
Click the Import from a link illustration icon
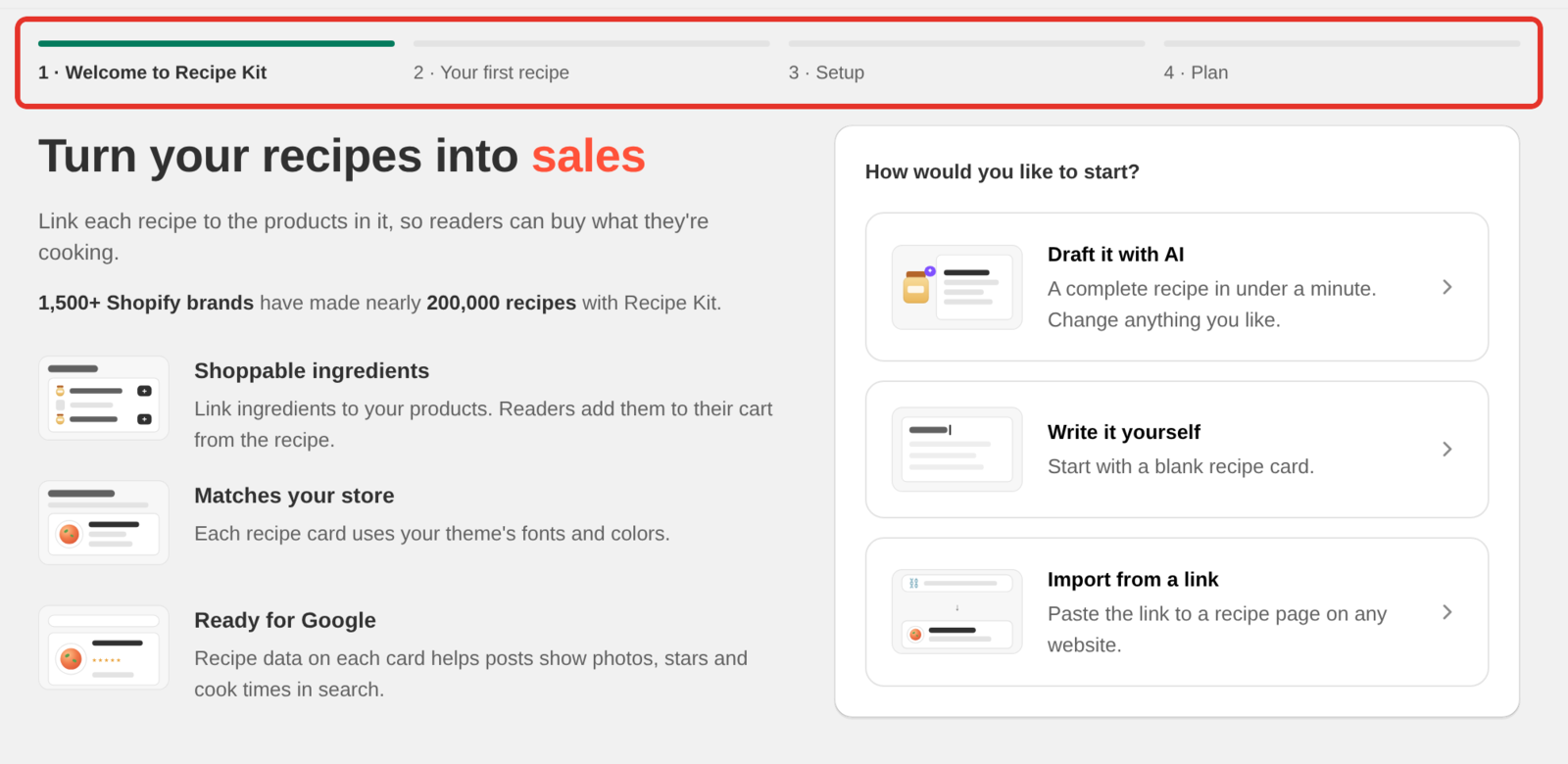[x=956, y=612]
